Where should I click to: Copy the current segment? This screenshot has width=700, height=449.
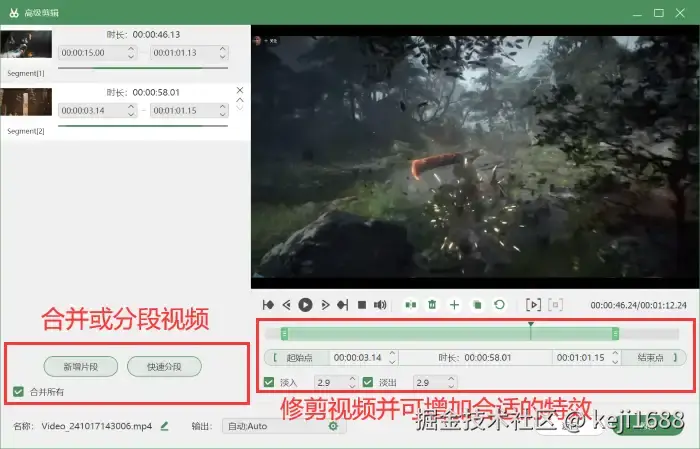click(x=477, y=305)
